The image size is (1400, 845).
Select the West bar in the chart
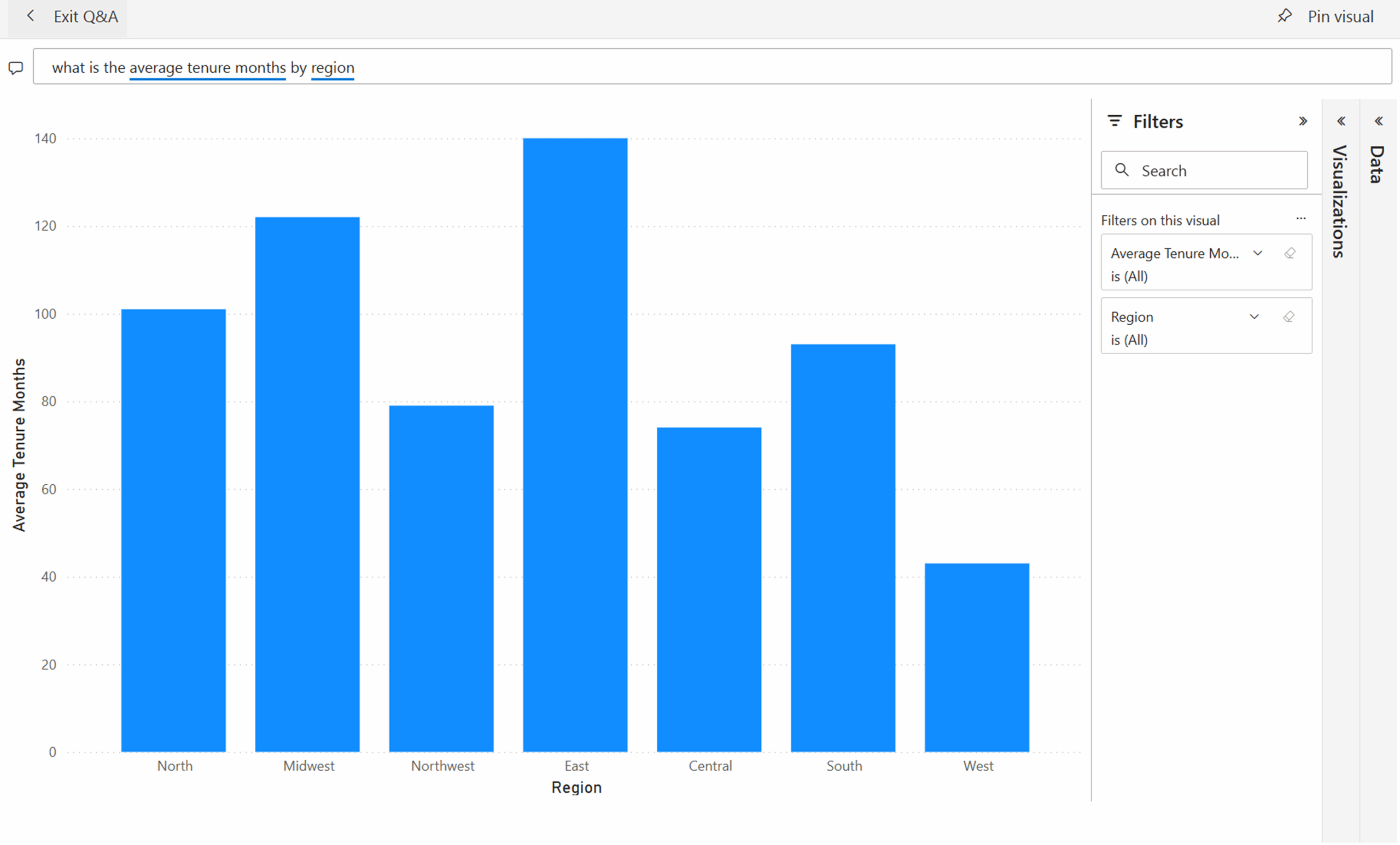coord(977,657)
